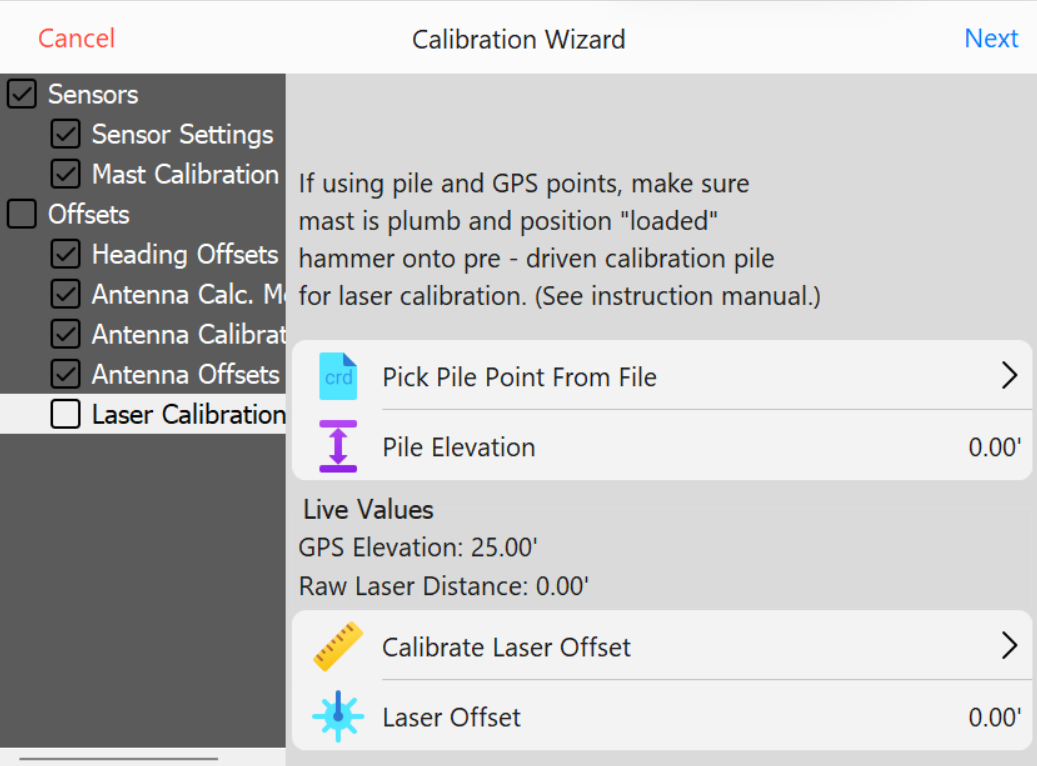The image size is (1037, 766).
Task: Select the Heading Offsets step
Action: coord(185,254)
